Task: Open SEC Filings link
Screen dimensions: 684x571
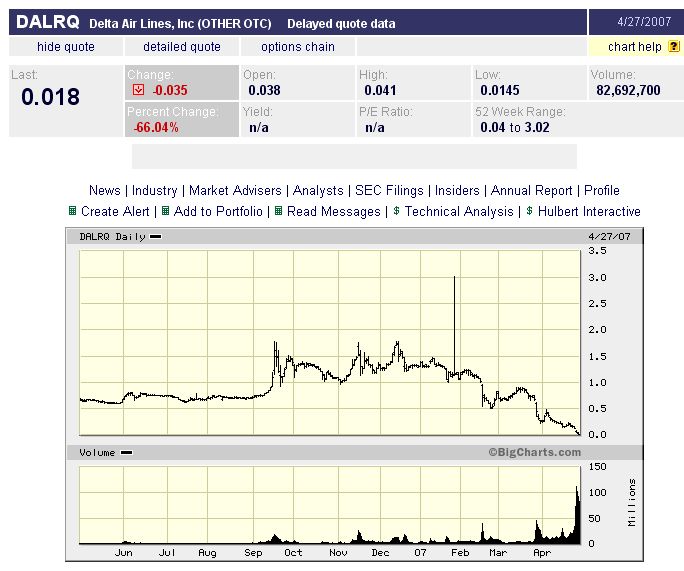Action: click(389, 191)
